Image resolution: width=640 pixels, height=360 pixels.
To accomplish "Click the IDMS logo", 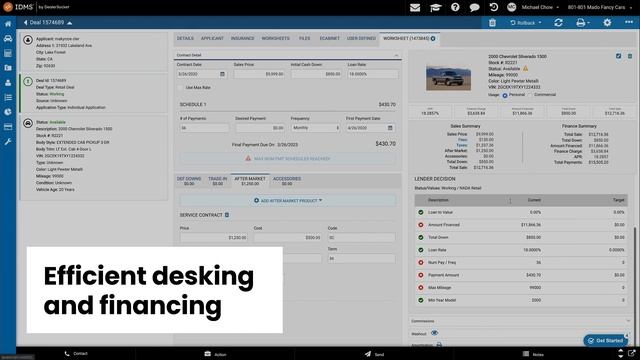I will click(19, 7).
